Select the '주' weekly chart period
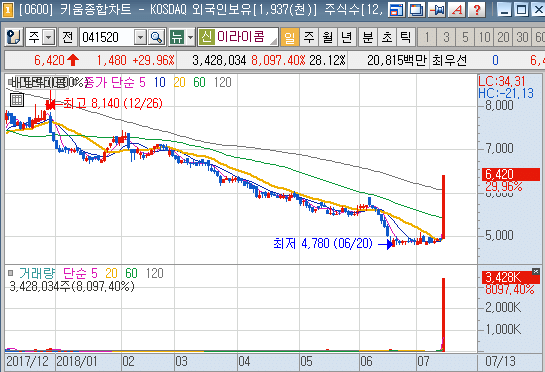Image resolution: width=545 pixels, height=372 pixels. [309, 37]
